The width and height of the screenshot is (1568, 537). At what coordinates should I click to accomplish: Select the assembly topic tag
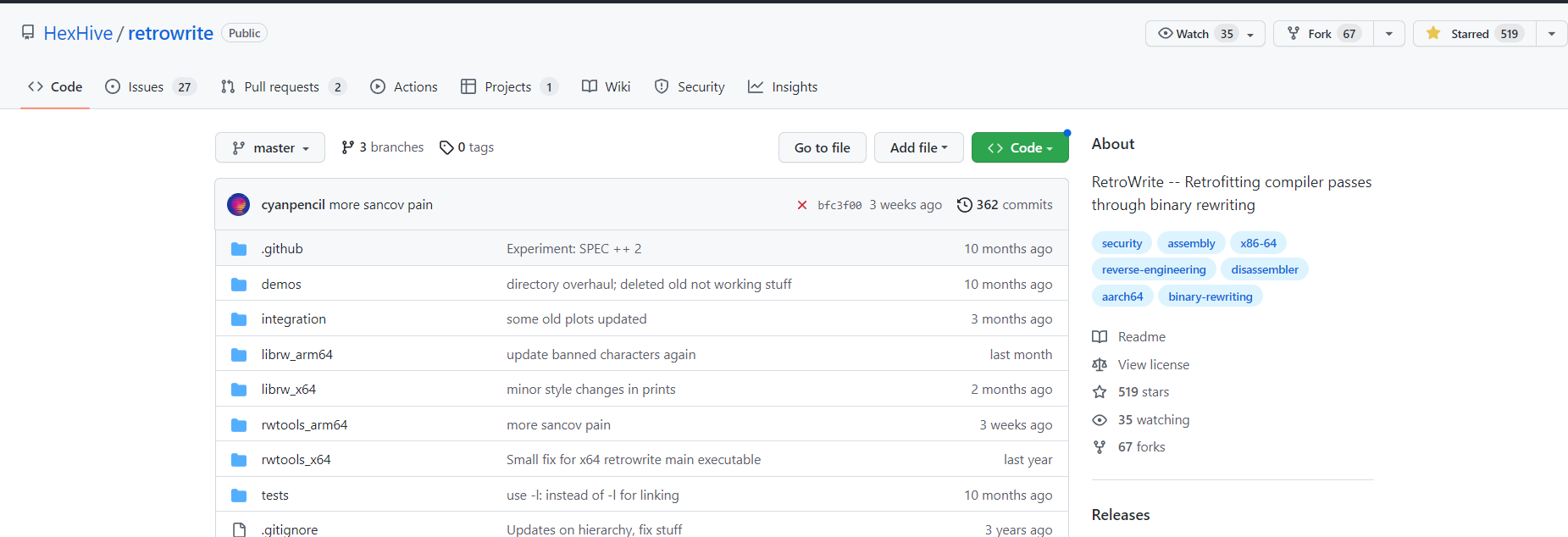[1191, 243]
